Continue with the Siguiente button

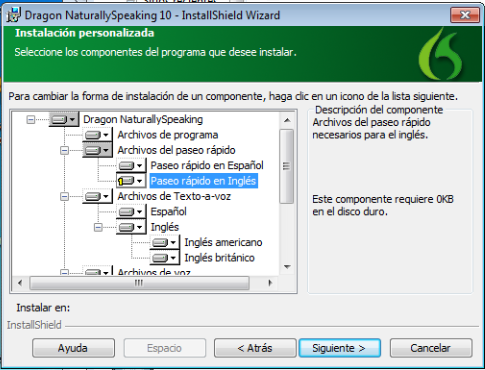(x=340, y=348)
